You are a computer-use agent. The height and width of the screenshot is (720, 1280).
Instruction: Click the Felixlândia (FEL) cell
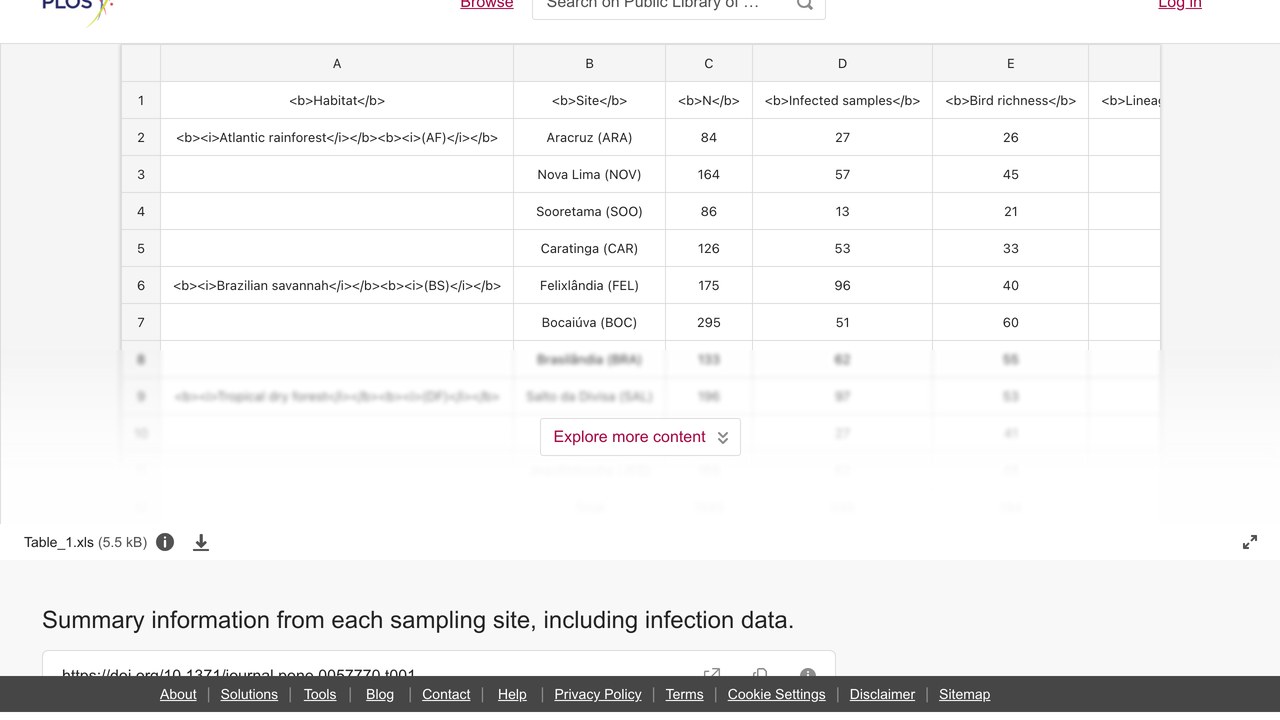click(589, 286)
